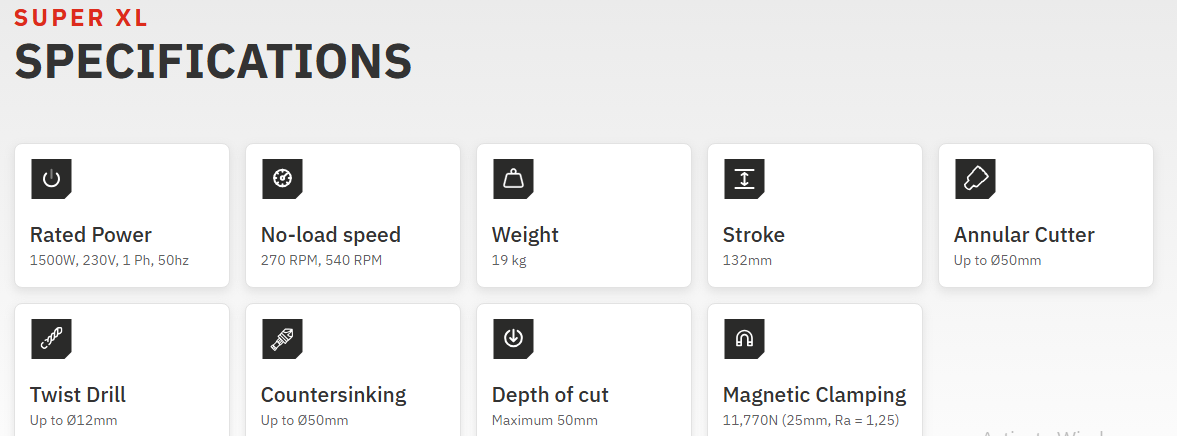
Task: Click the Weight icon
Action: [x=513, y=179]
